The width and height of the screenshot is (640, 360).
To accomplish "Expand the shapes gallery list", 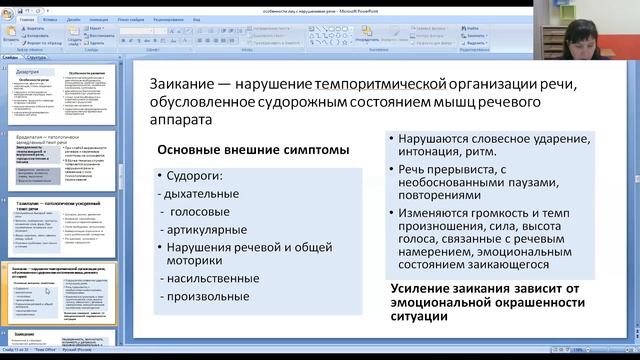I will (351, 42).
